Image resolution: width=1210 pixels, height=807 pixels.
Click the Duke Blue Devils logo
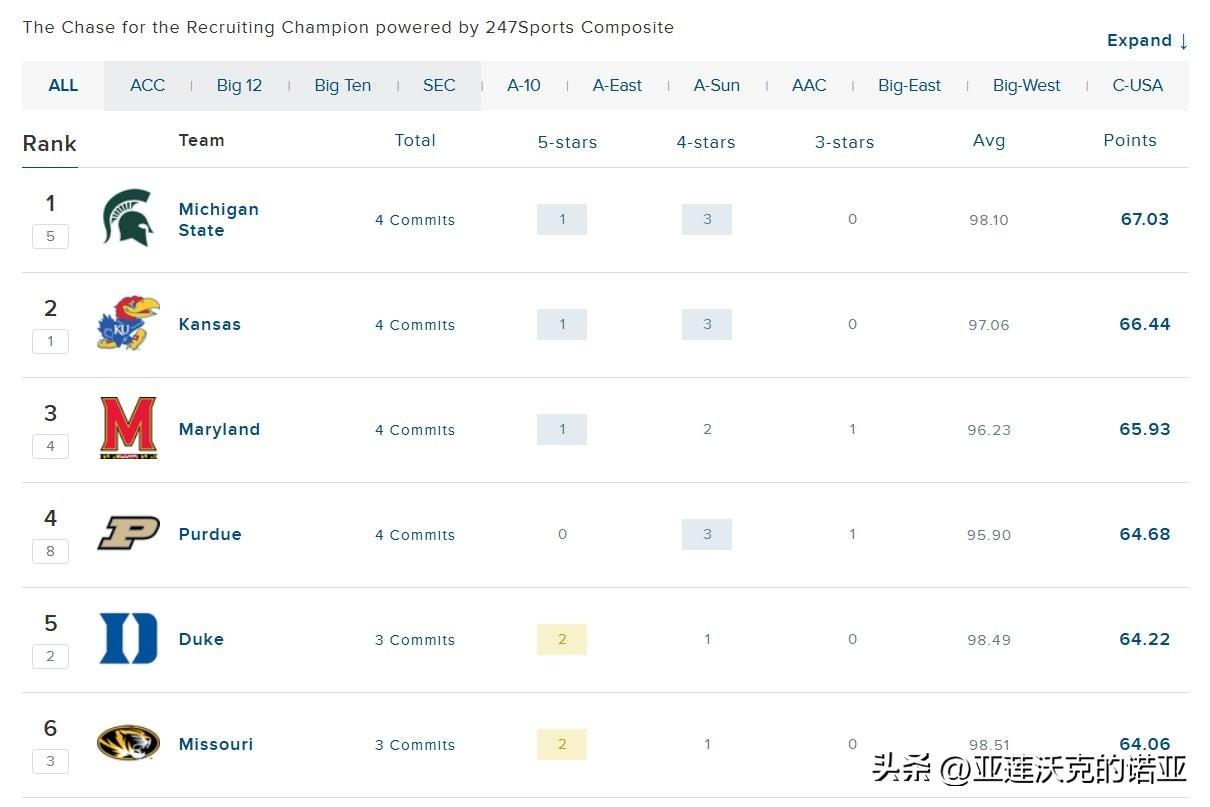coord(128,638)
